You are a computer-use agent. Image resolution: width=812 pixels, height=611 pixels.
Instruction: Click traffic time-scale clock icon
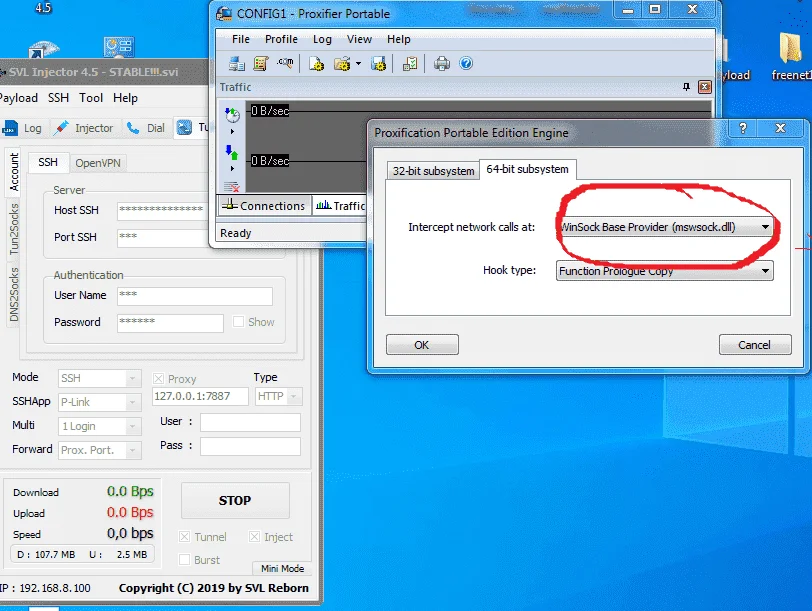233,115
